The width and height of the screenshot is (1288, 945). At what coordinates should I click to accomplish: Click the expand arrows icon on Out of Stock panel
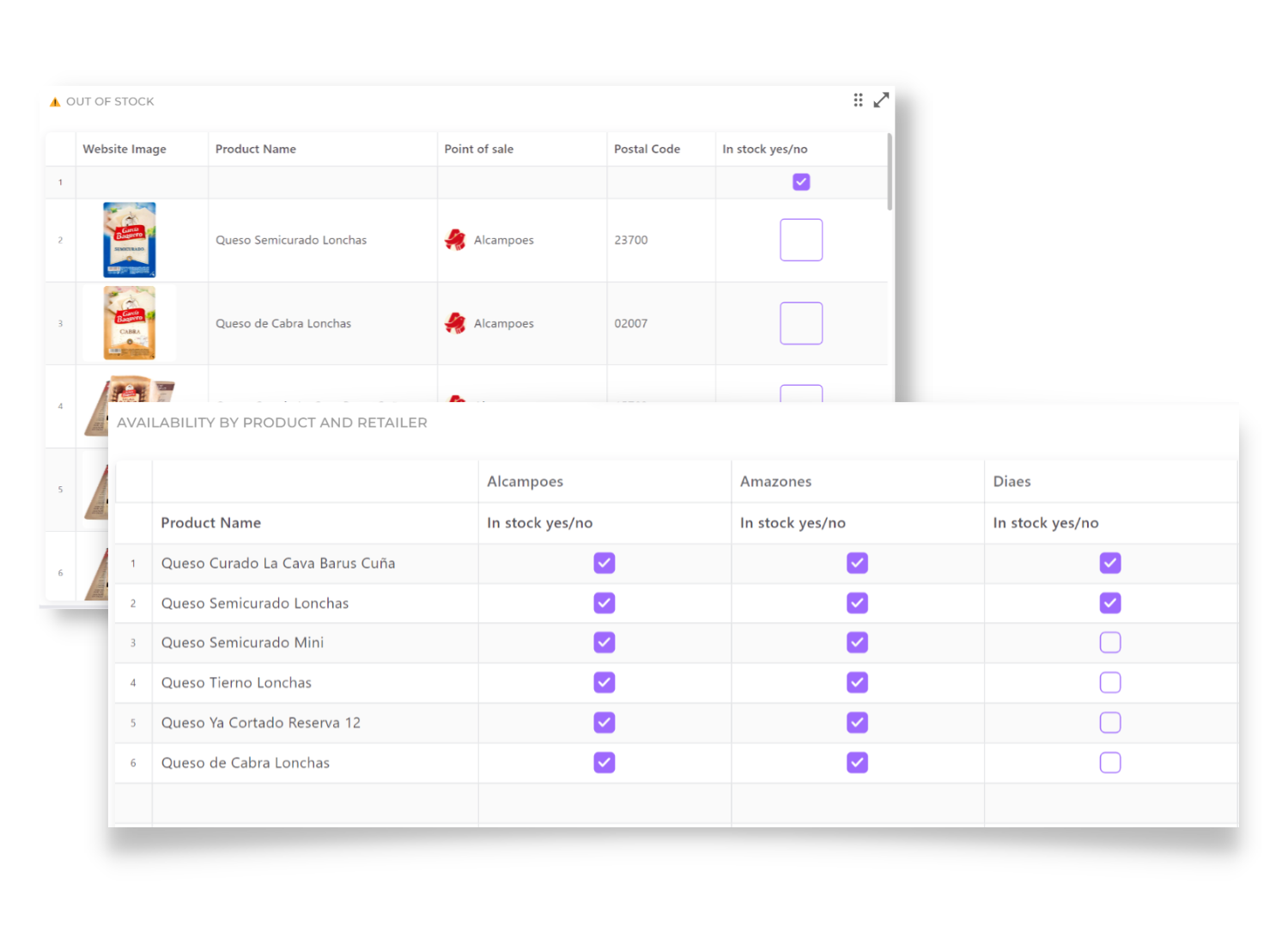881,101
